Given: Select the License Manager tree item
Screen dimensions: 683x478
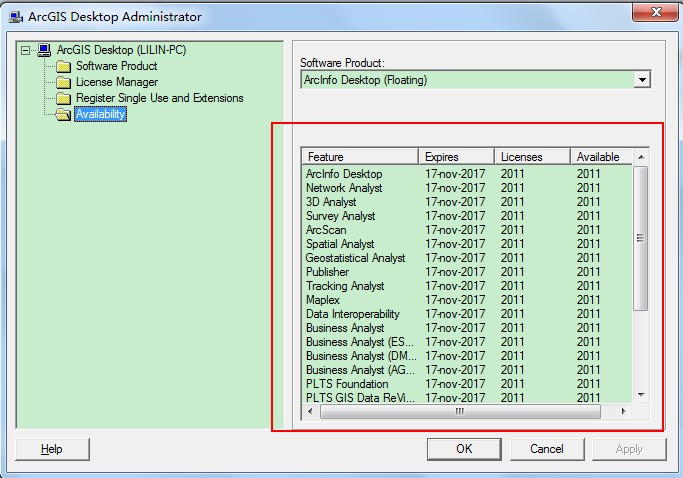Looking at the screenshot, I should [x=117, y=82].
